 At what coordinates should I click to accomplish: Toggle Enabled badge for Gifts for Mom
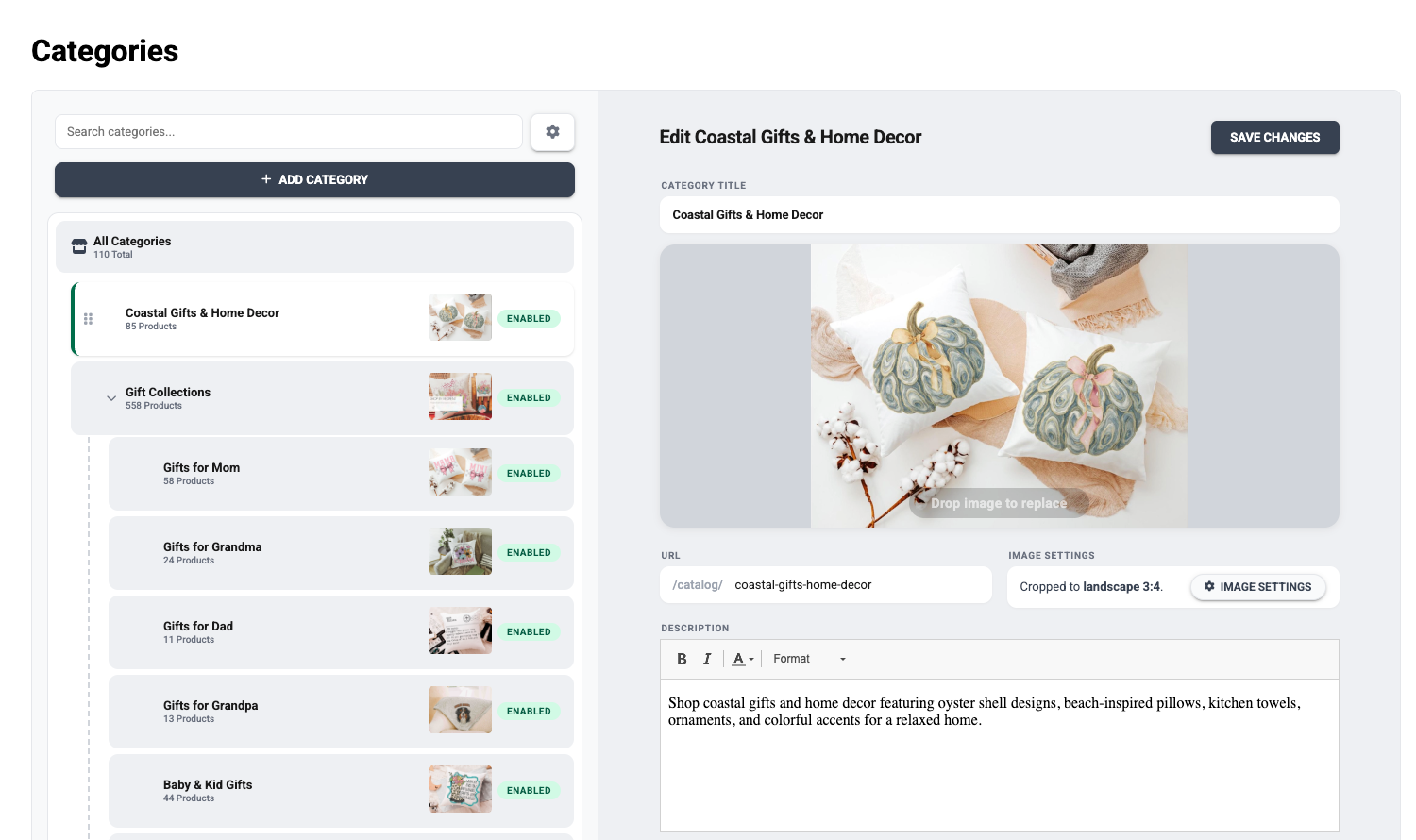pyautogui.click(x=529, y=474)
